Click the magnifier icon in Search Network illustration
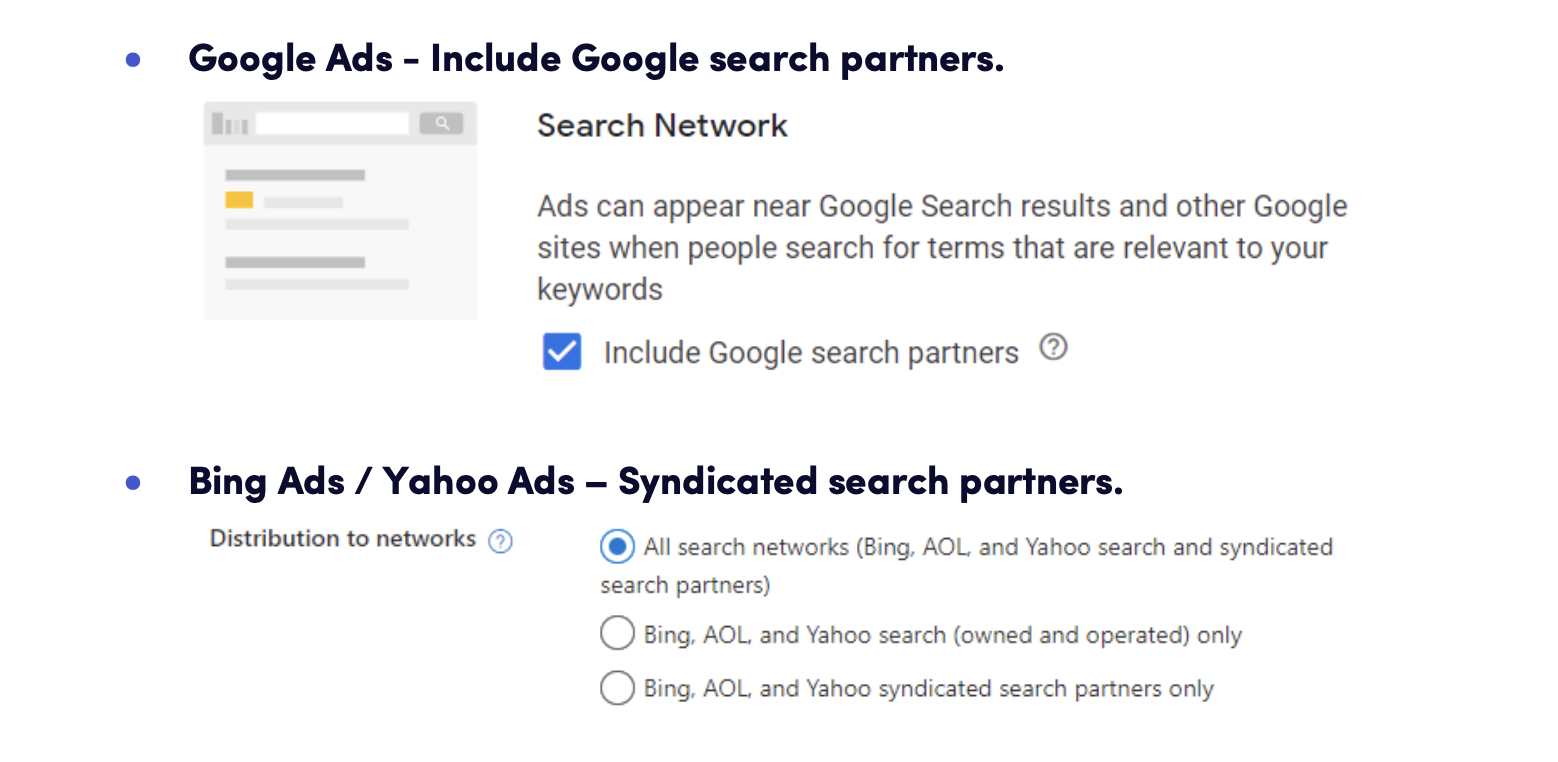The height and width of the screenshot is (762, 1558). pos(441,124)
